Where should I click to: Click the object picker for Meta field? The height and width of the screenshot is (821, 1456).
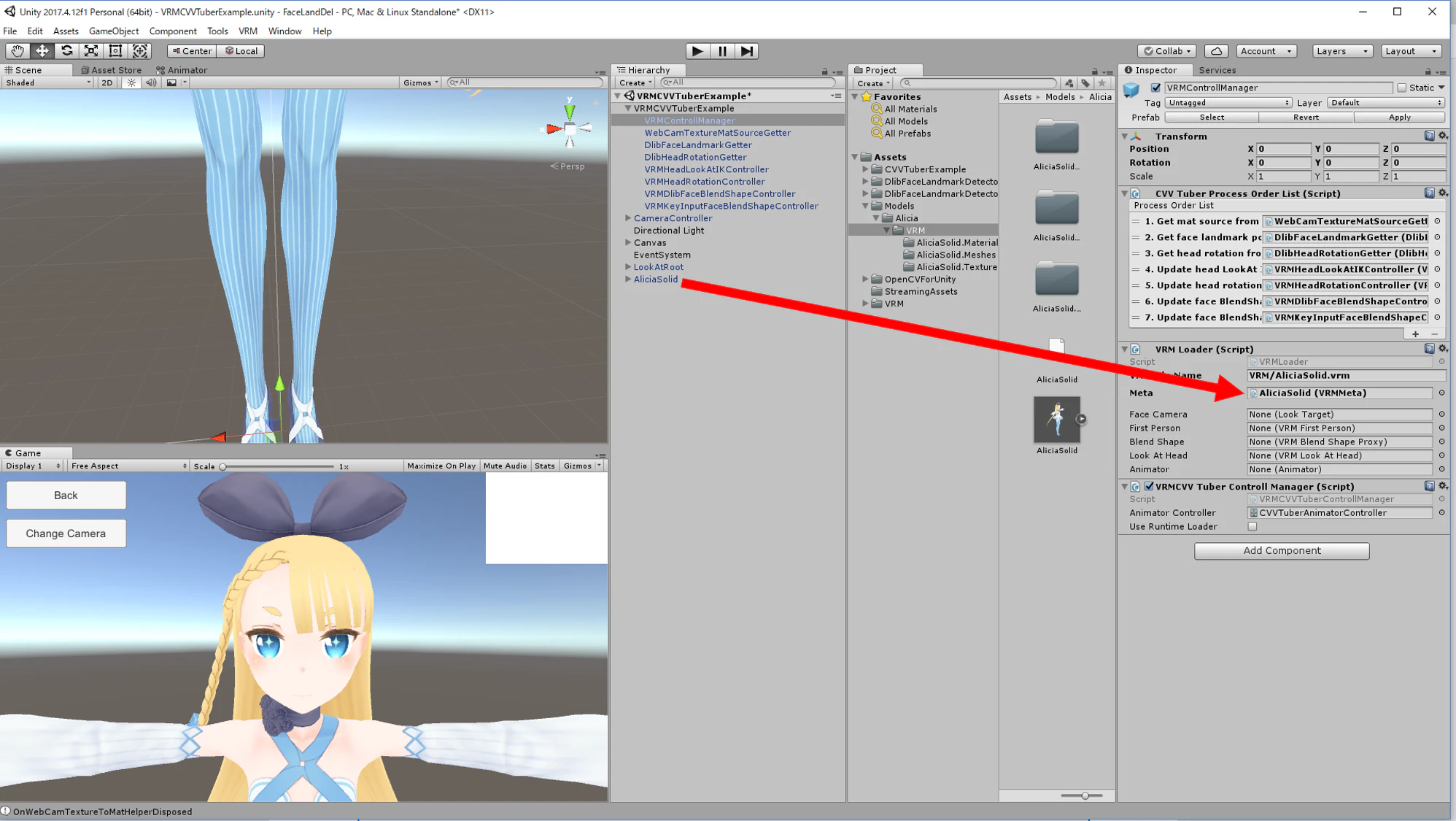(x=1441, y=393)
